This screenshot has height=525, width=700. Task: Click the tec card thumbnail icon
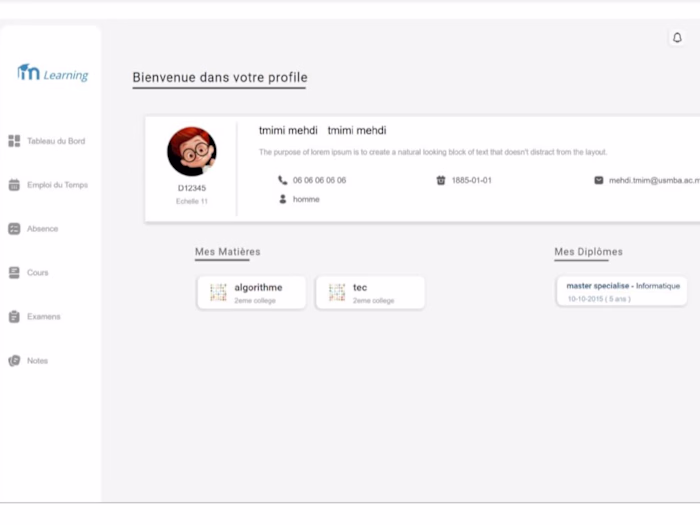point(337,292)
